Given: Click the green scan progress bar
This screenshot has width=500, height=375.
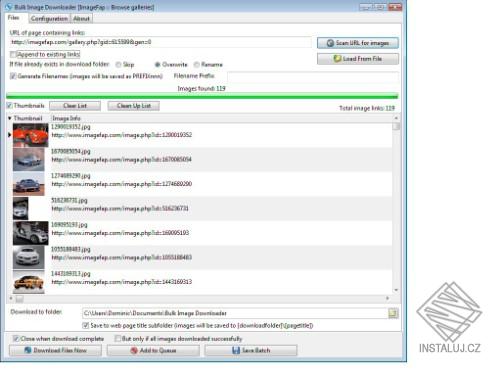Looking at the screenshot, I should pos(202,96).
